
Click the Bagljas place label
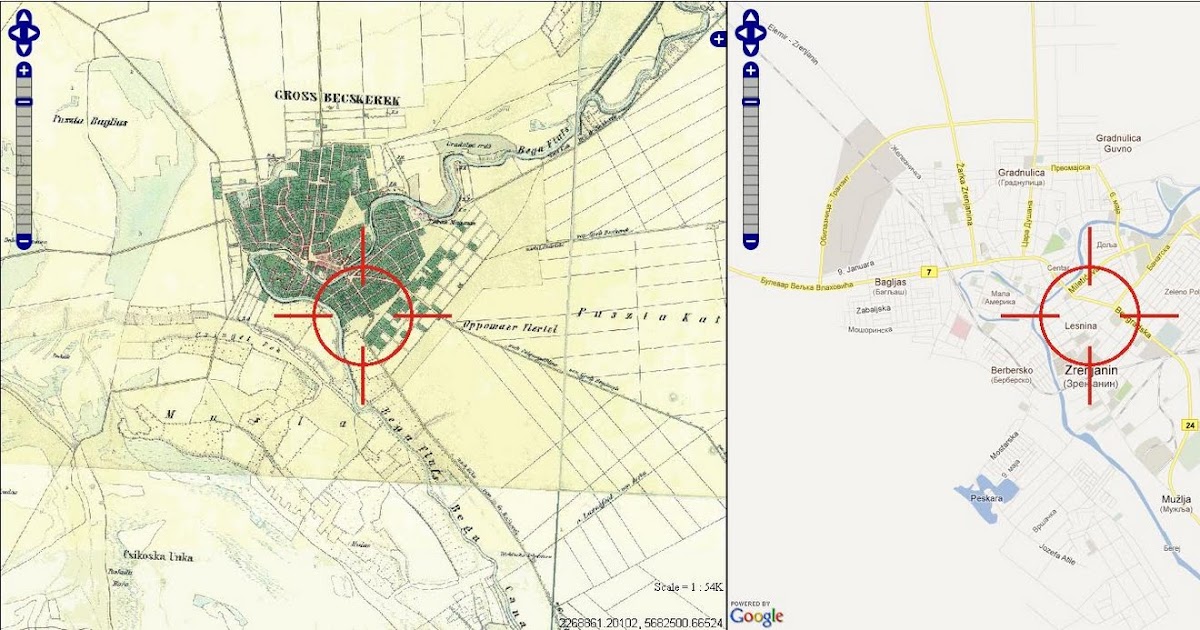[890, 283]
